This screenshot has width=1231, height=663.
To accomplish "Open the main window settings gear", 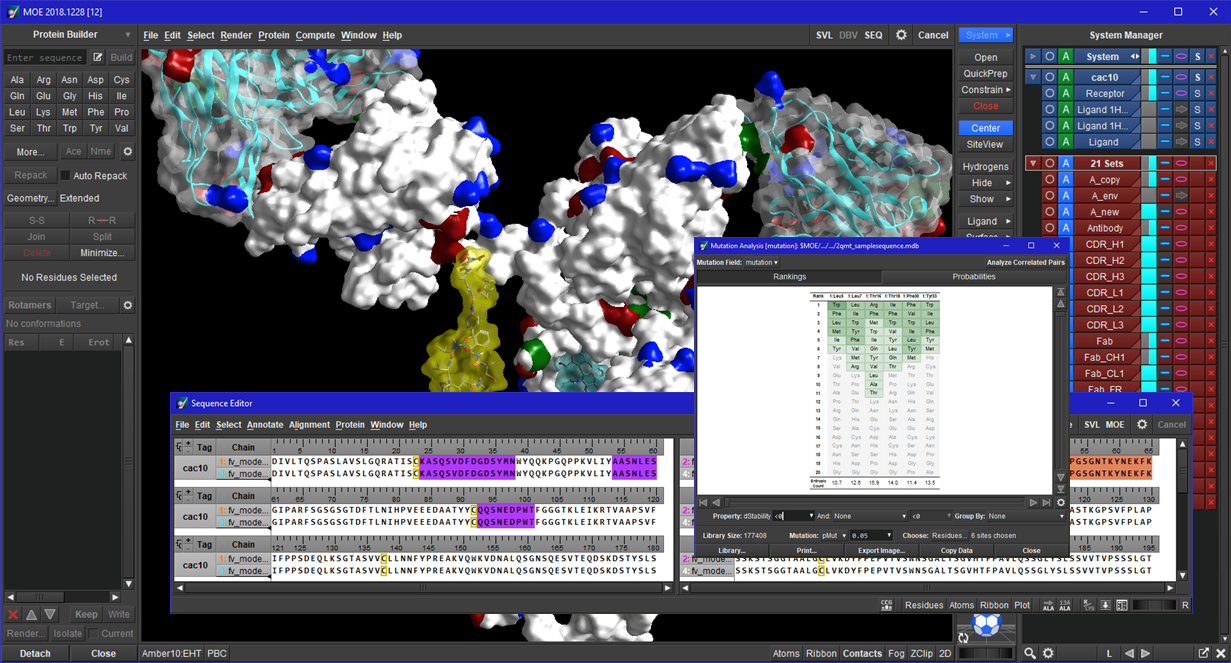I will pos(901,35).
